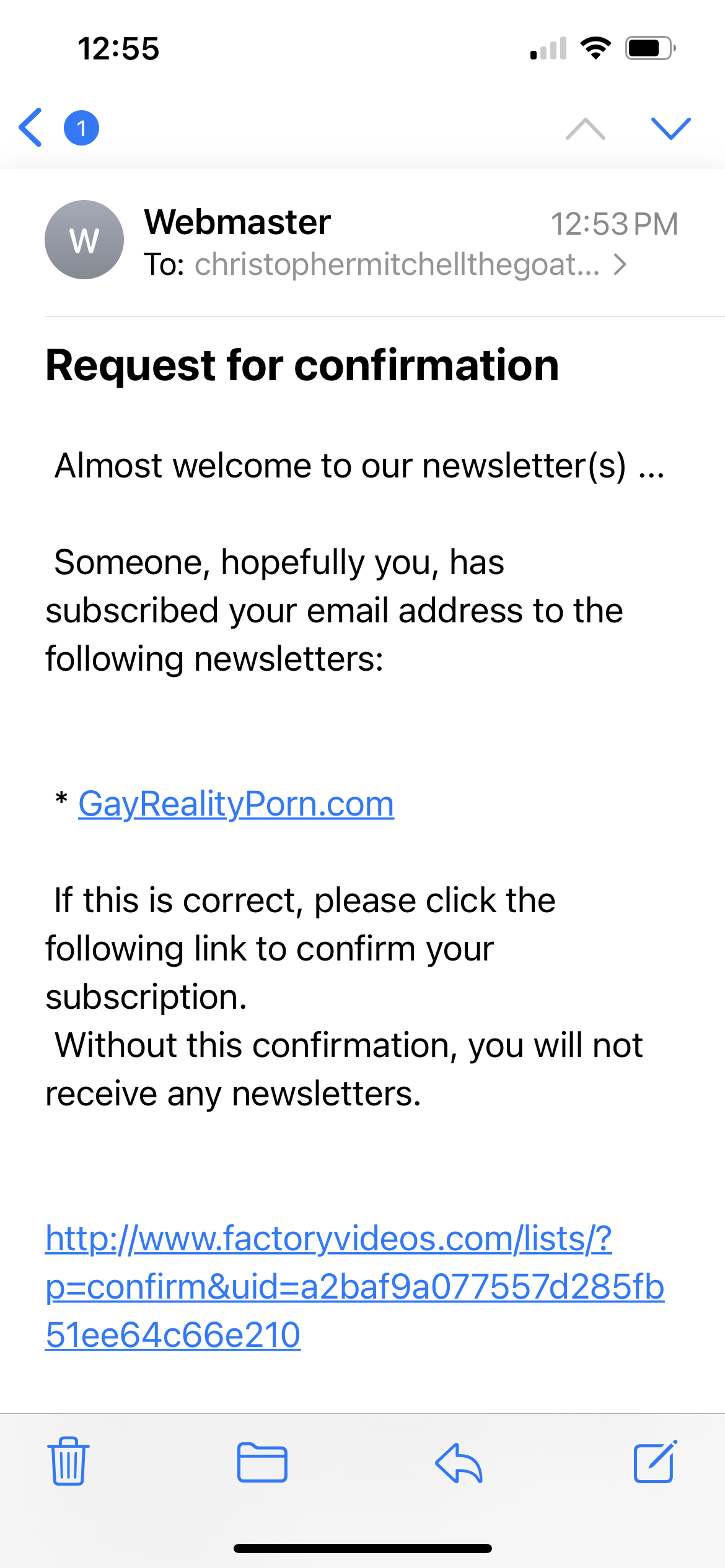
Task: Expand recipient details with the small chevron
Action: click(620, 264)
